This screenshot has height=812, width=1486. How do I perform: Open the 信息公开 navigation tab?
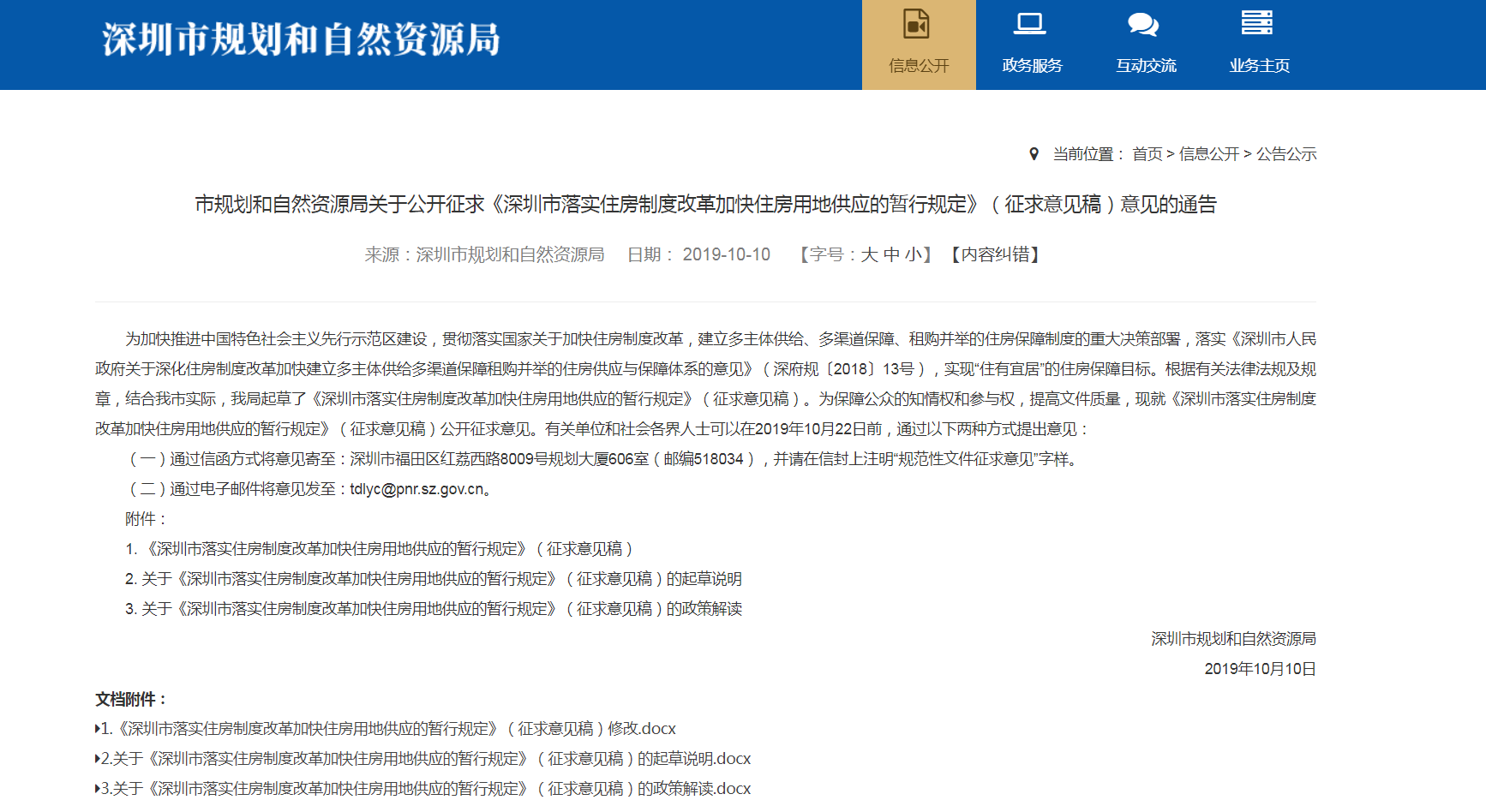pyautogui.click(x=919, y=65)
